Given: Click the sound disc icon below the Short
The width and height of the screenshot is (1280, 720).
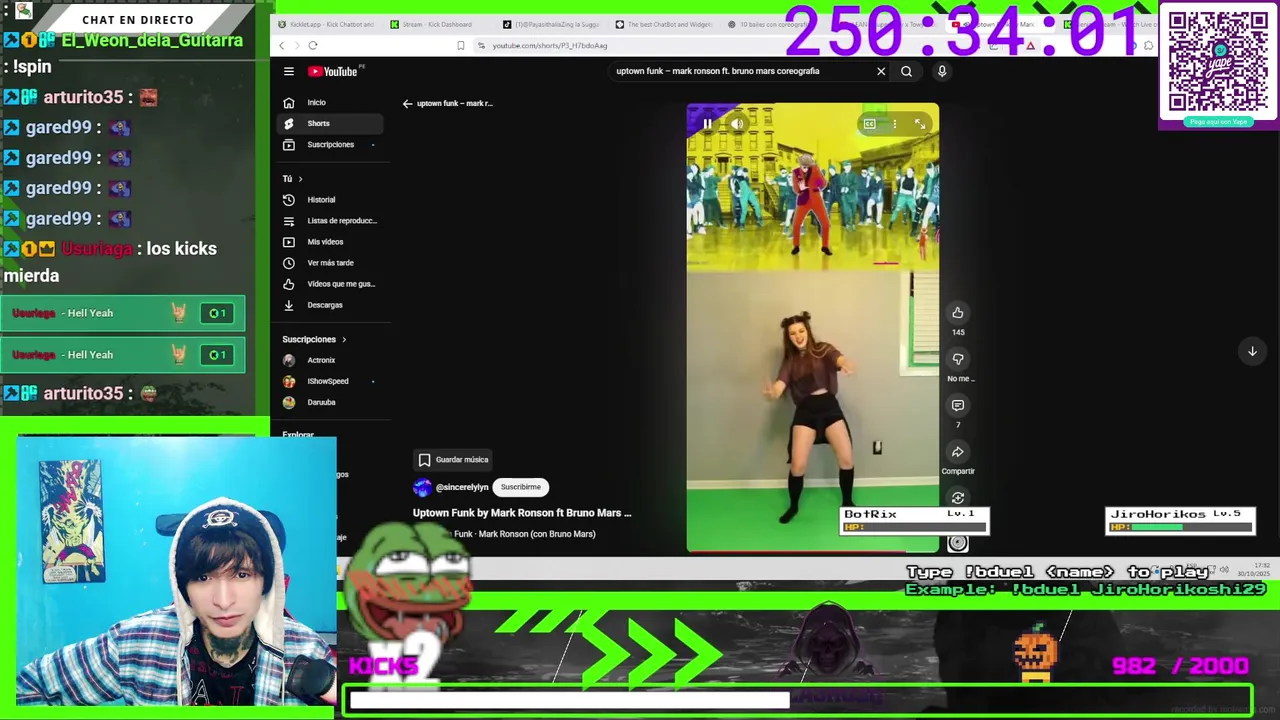Looking at the screenshot, I should [x=957, y=543].
